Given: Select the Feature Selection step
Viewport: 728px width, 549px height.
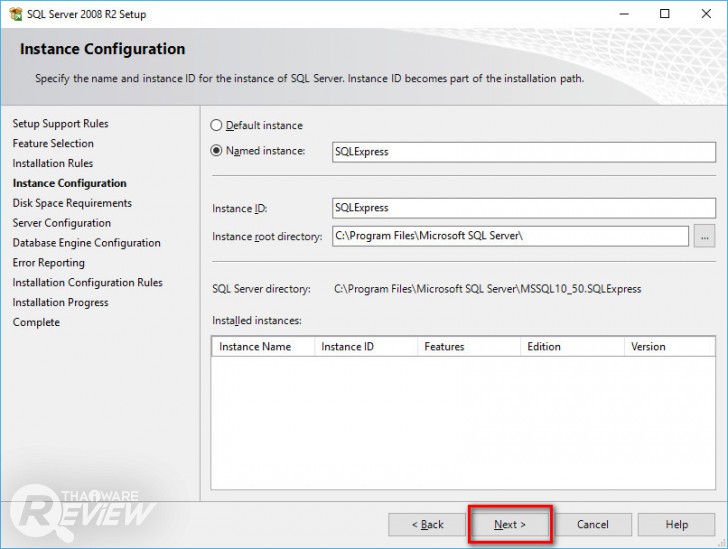Looking at the screenshot, I should pos(53,144).
